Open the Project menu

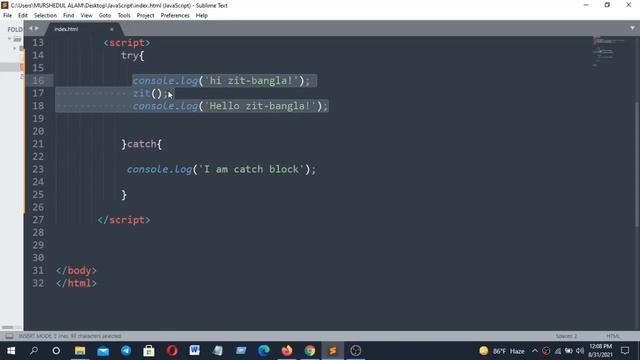click(x=145, y=16)
